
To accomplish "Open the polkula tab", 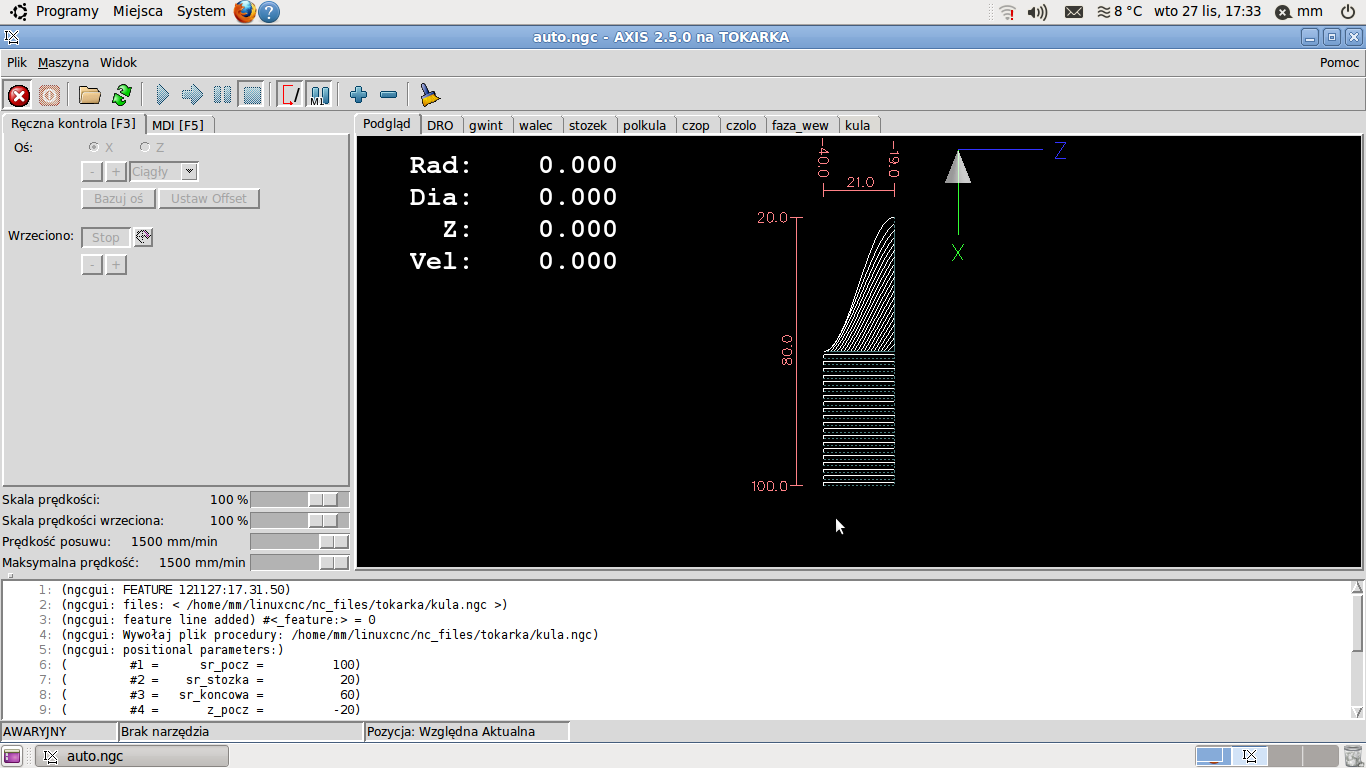I will pyautogui.click(x=644, y=125).
